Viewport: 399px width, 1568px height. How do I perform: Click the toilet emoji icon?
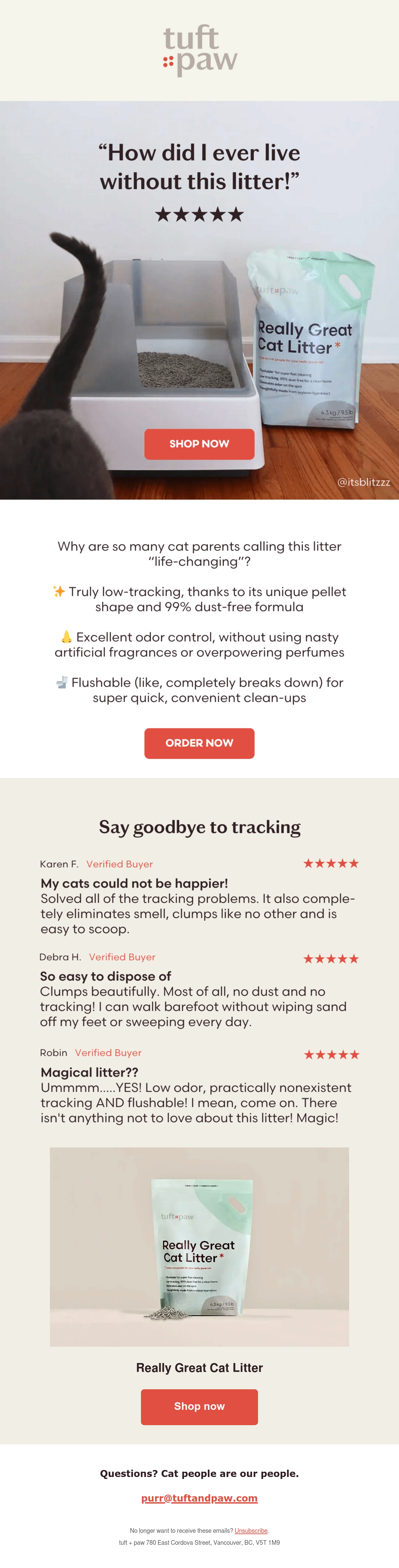(62, 682)
